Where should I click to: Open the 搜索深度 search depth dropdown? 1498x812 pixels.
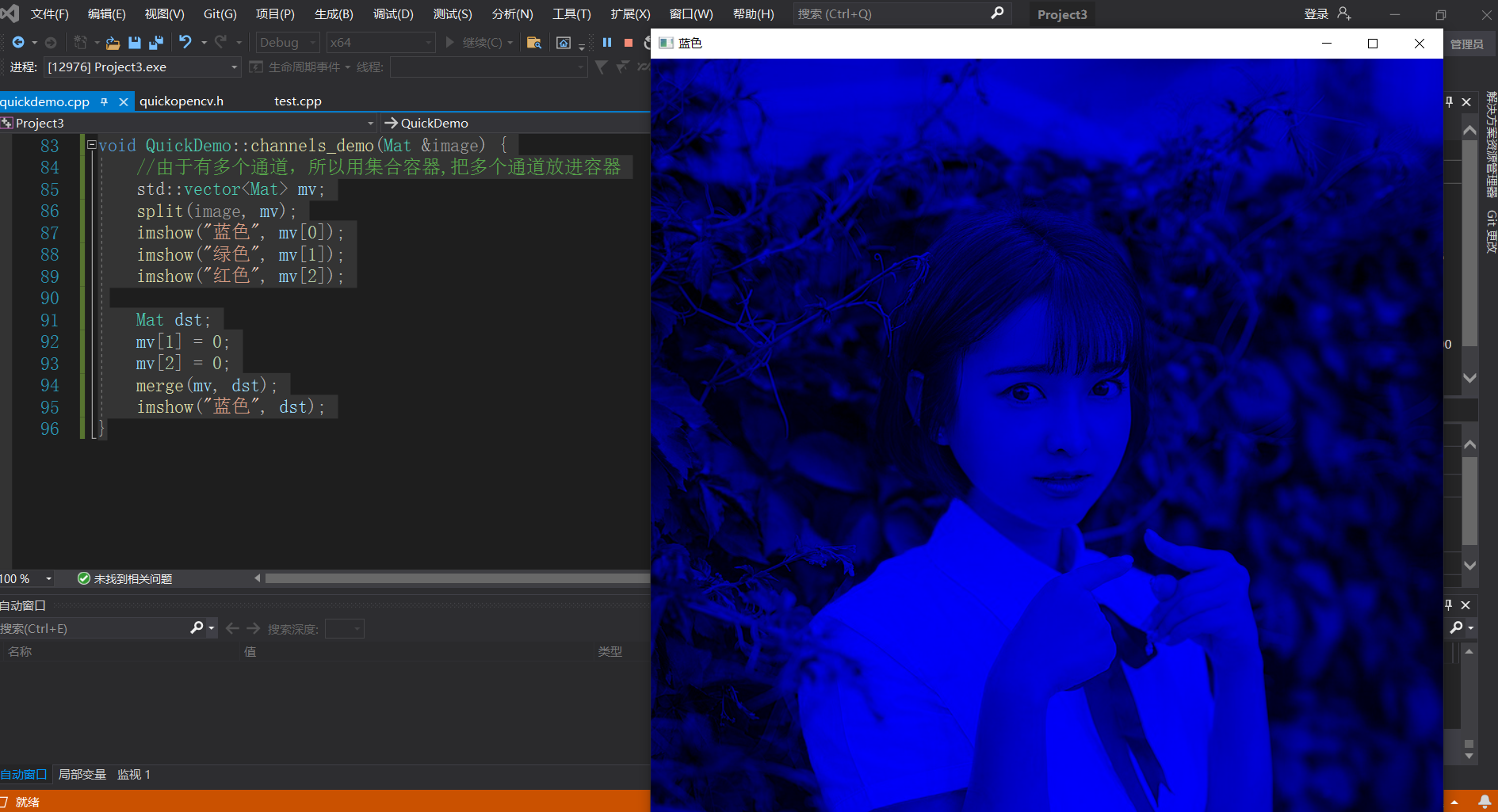pos(345,628)
